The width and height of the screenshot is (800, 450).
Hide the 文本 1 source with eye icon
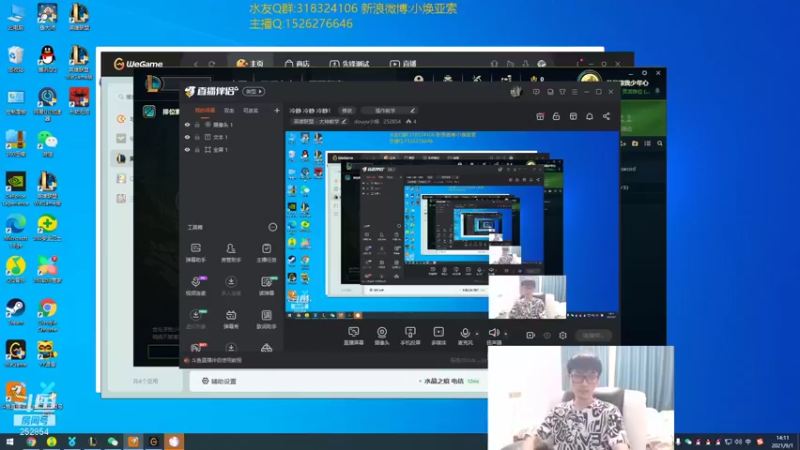[x=187, y=137]
